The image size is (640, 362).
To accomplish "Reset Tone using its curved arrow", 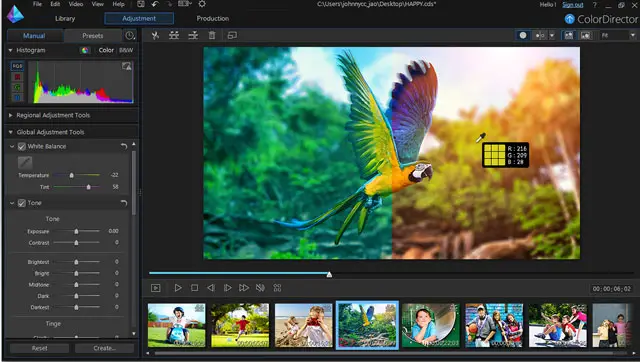I will coord(124,203).
